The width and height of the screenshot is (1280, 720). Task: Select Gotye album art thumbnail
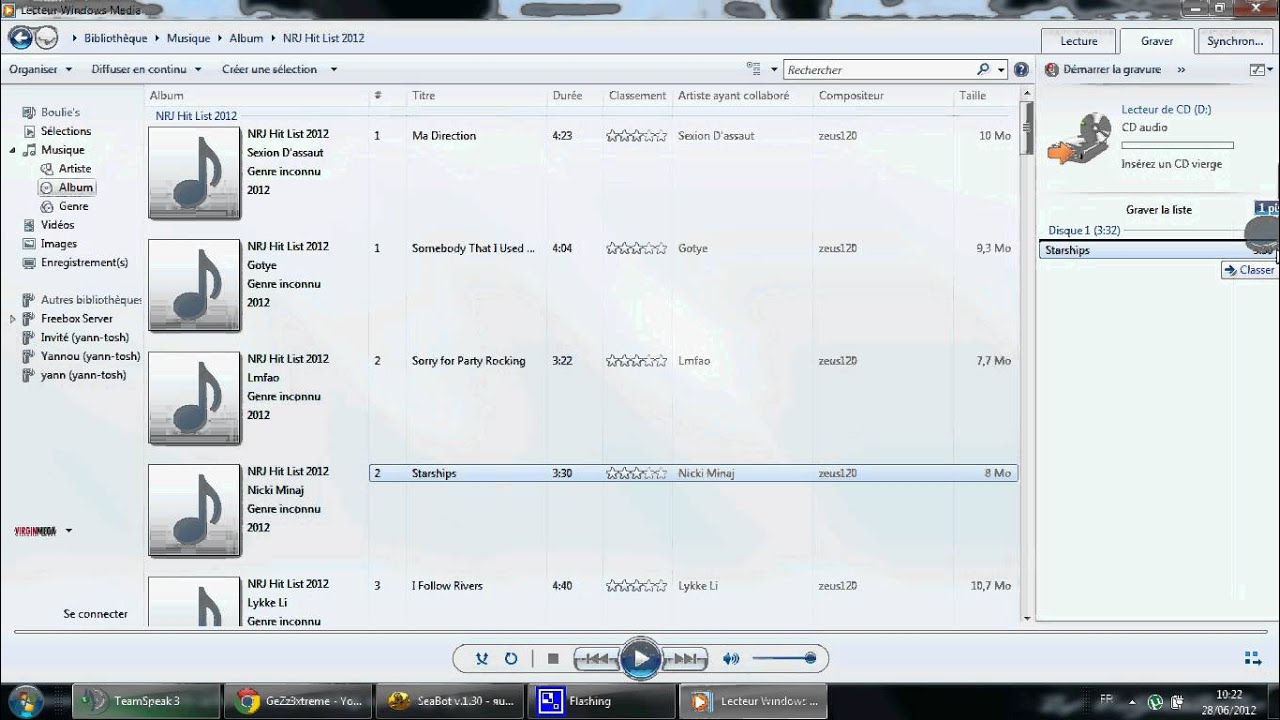(195, 285)
